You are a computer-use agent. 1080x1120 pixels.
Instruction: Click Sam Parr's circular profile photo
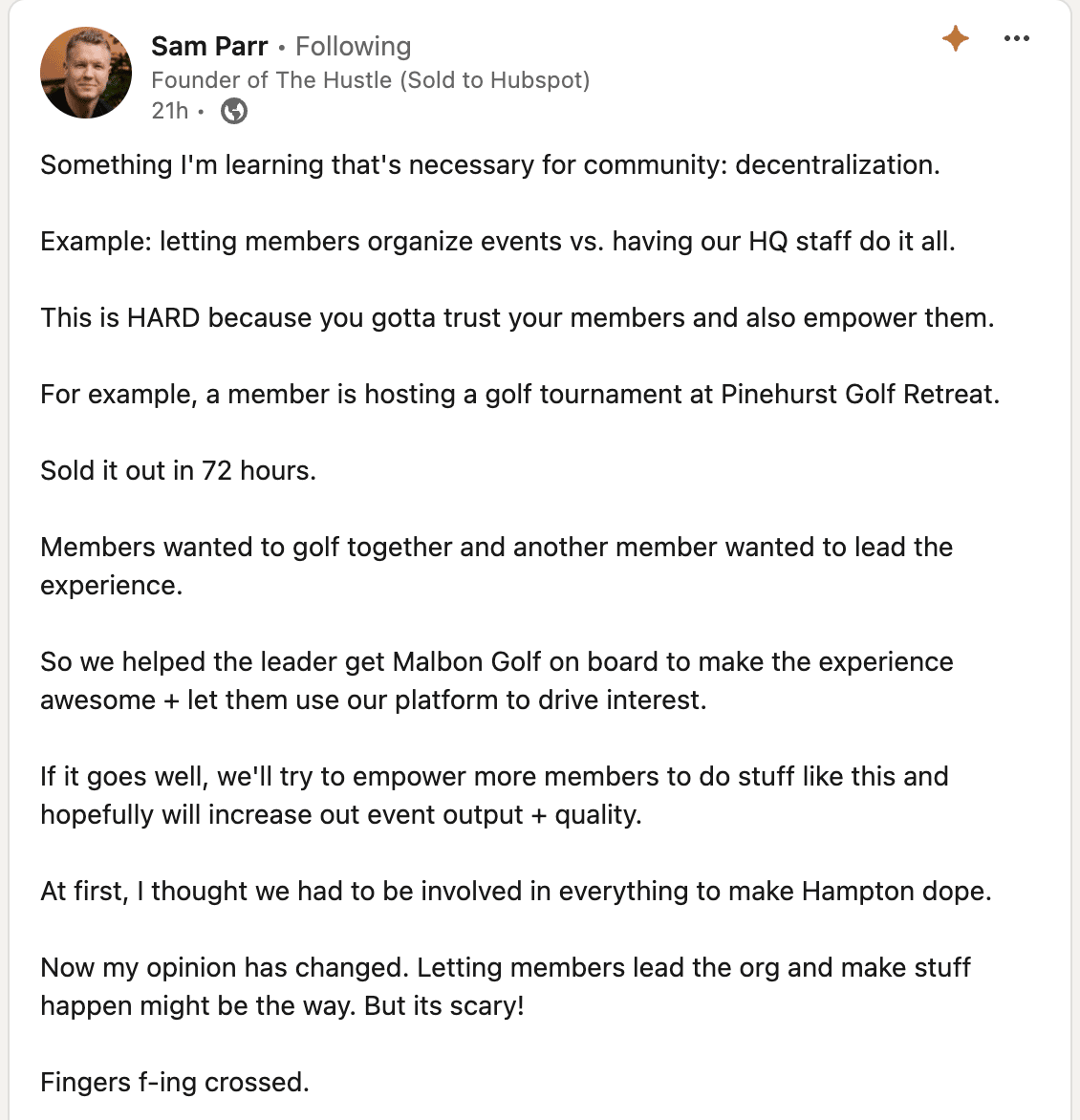point(85,72)
